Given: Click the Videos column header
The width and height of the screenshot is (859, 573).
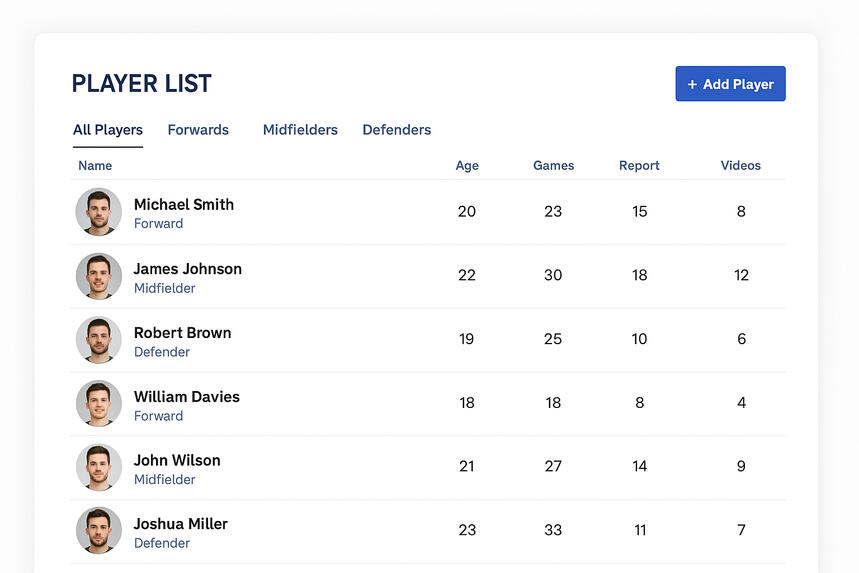Looking at the screenshot, I should point(741,166).
